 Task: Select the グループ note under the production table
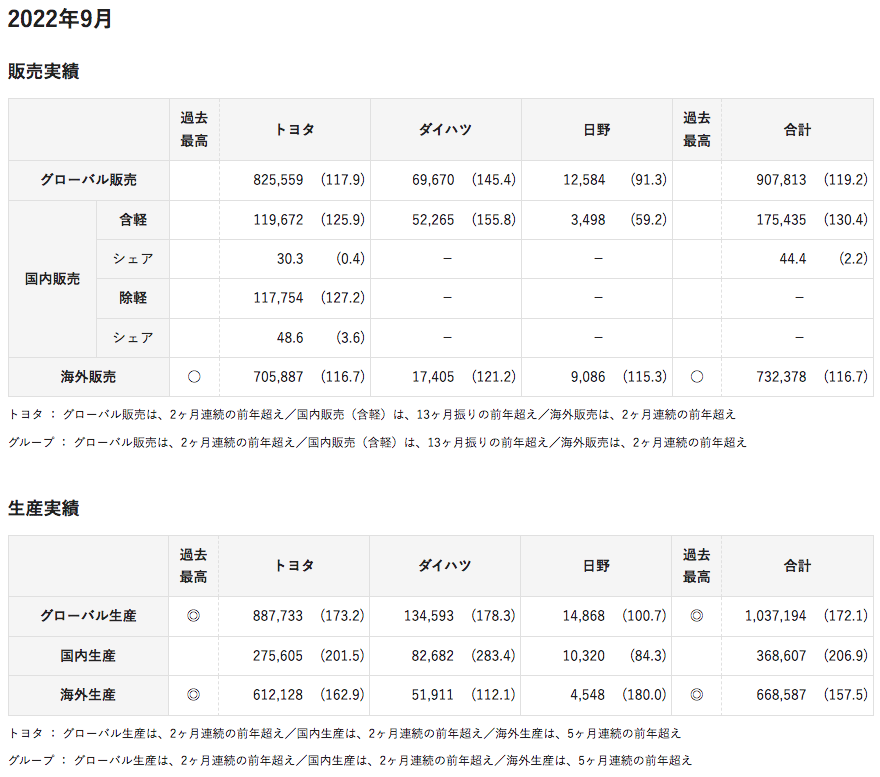click(x=350, y=761)
